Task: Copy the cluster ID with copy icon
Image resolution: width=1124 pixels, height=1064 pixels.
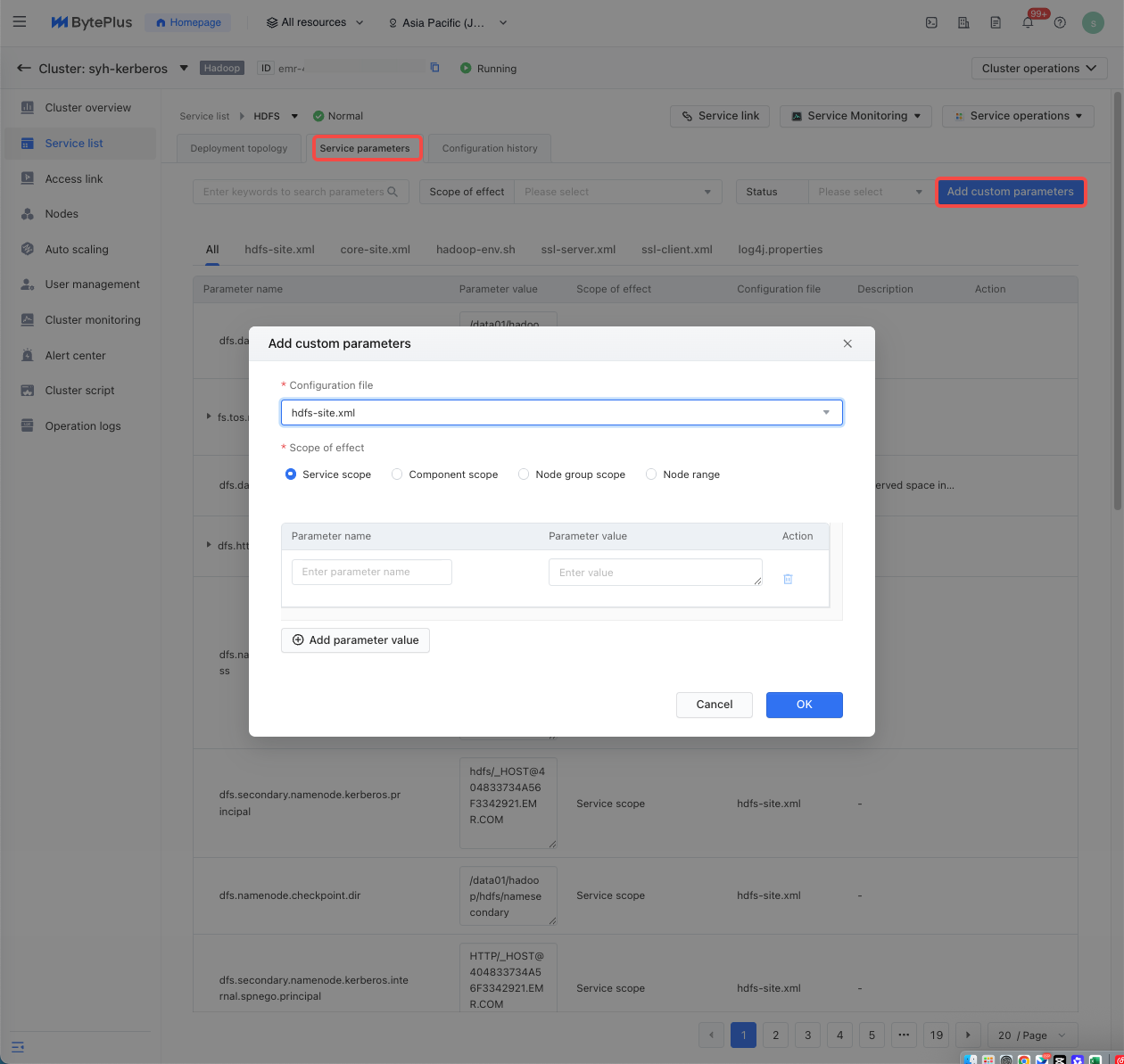Action: (x=435, y=68)
